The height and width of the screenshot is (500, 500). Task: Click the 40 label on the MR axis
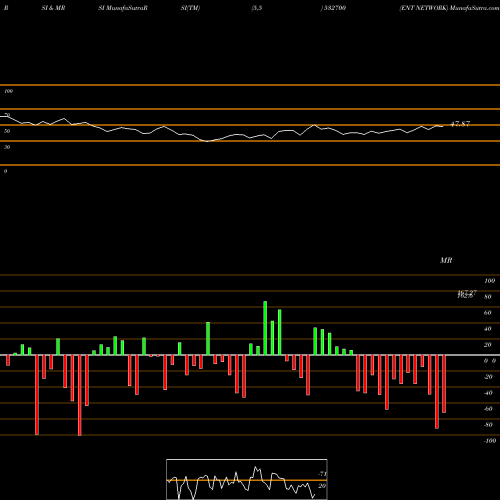pos(488,329)
